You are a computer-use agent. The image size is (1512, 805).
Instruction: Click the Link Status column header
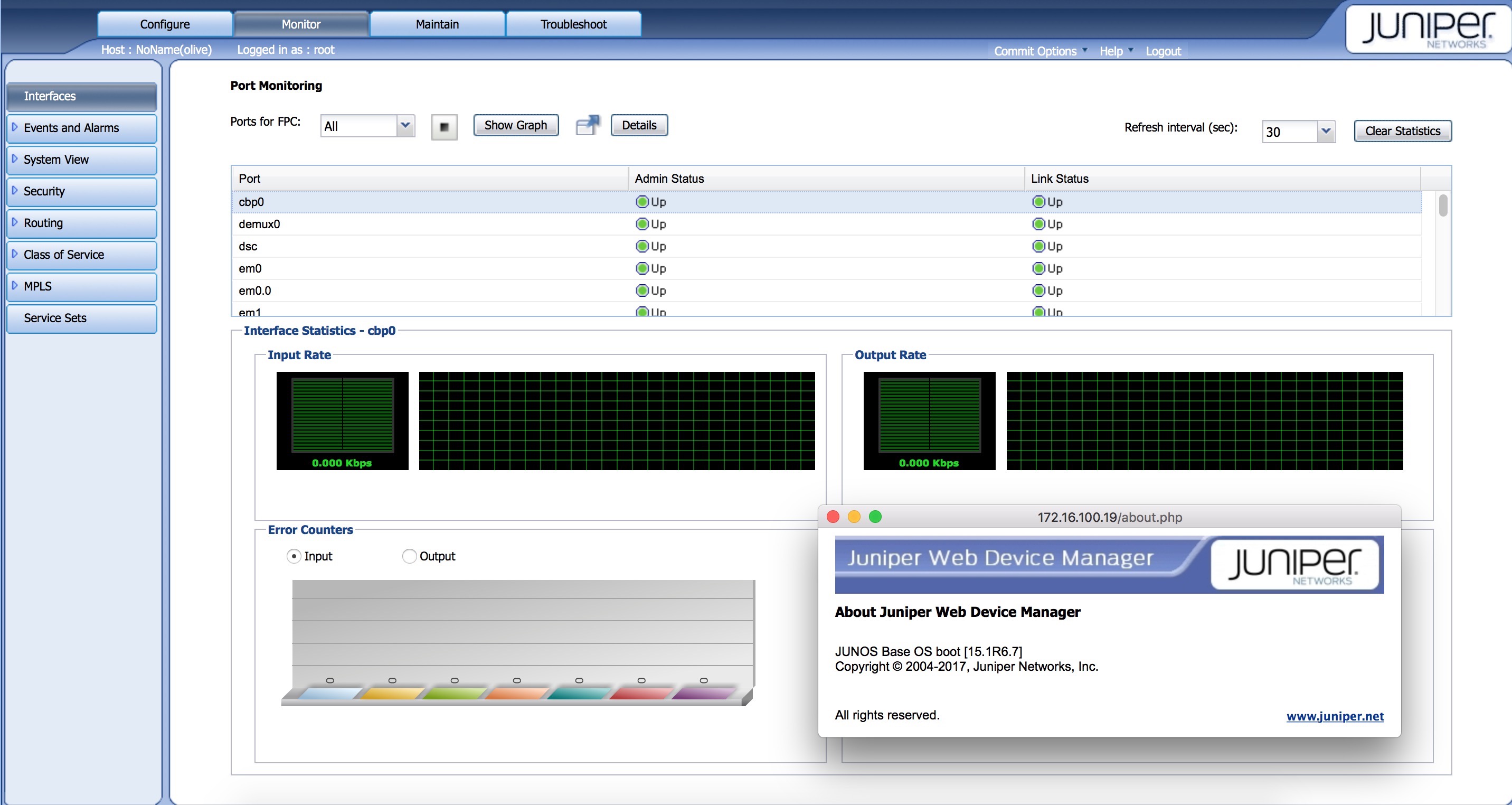pos(1223,179)
